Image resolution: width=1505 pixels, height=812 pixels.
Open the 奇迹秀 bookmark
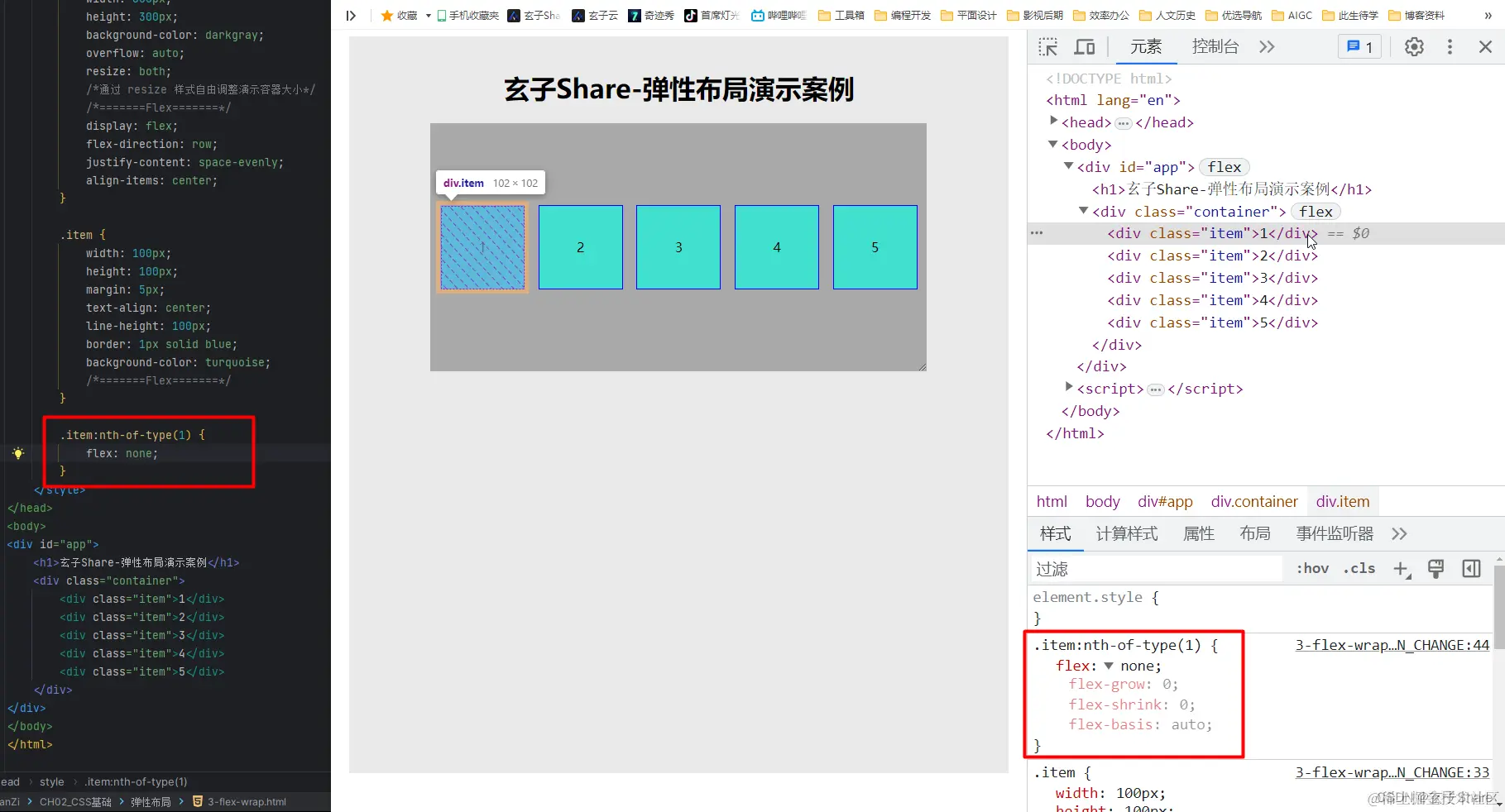coord(651,15)
